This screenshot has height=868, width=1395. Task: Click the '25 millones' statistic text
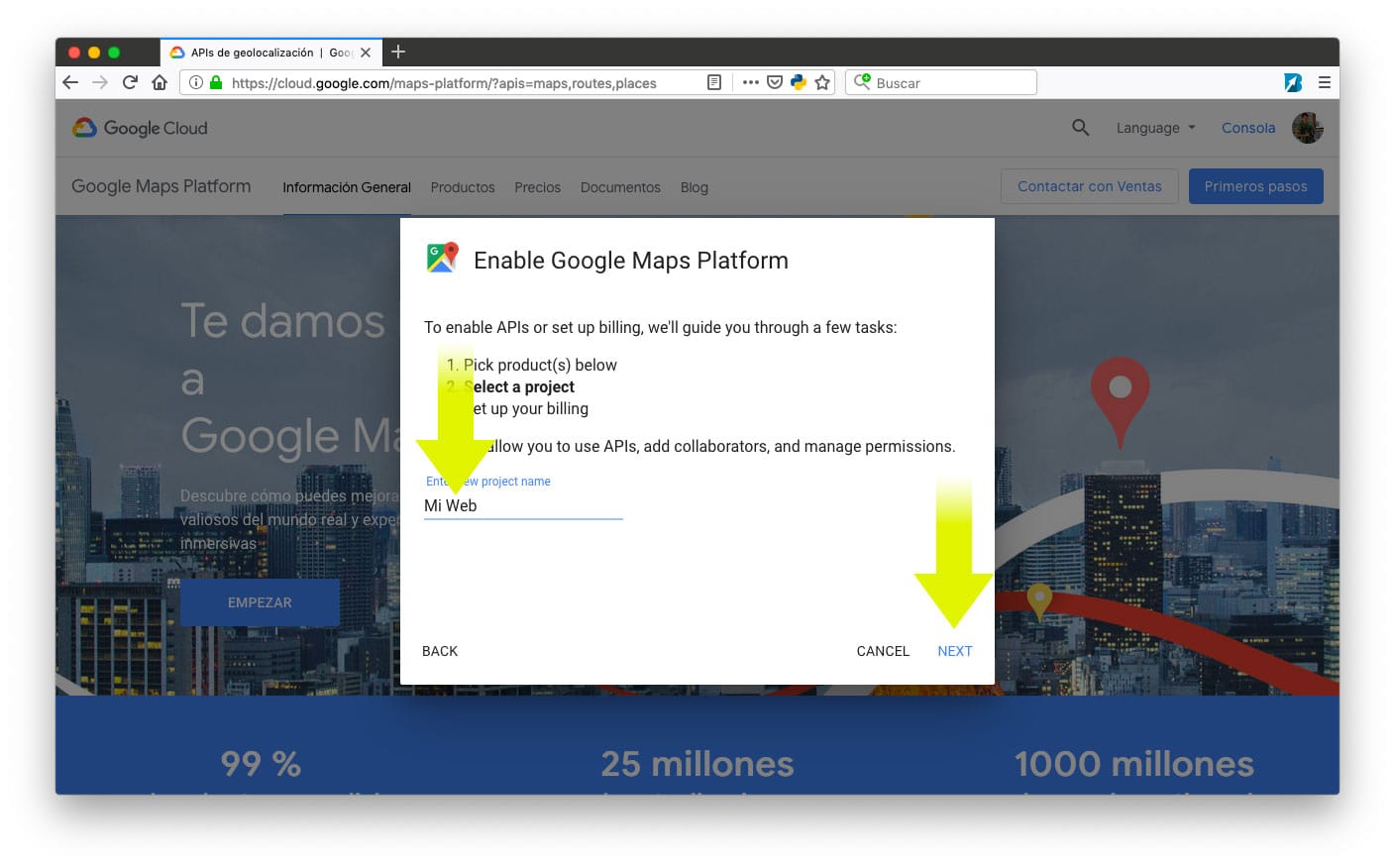pos(697,764)
